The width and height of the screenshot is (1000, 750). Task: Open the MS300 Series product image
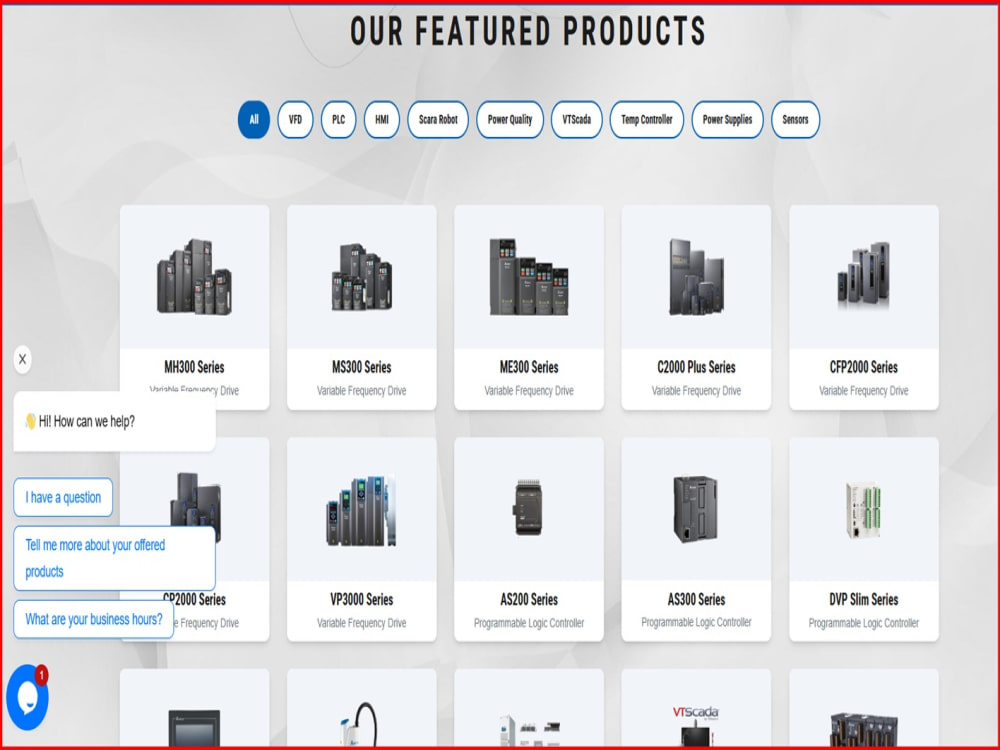(x=362, y=277)
